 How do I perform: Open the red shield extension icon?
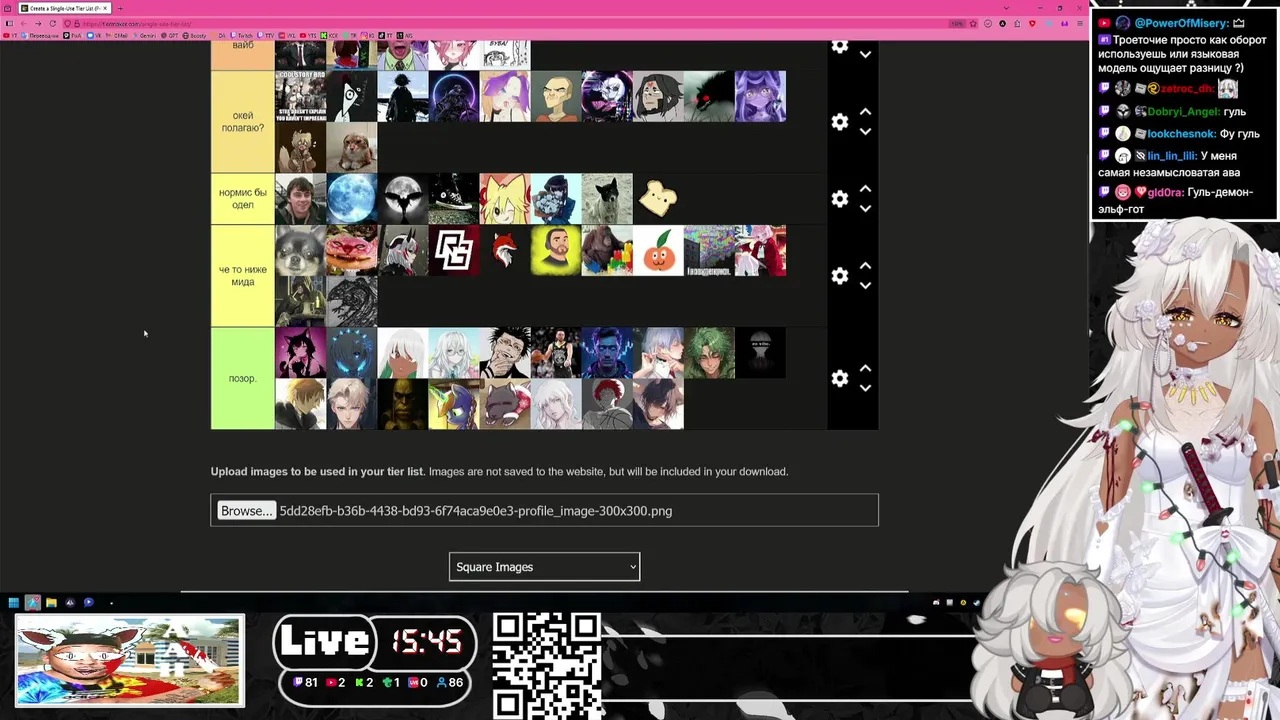1032,23
